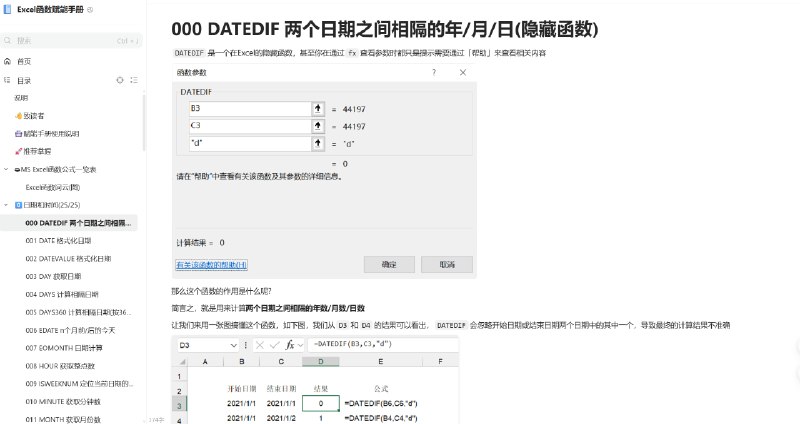The width and height of the screenshot is (800, 424).
Task: Select column D header
Action: click(x=320, y=361)
